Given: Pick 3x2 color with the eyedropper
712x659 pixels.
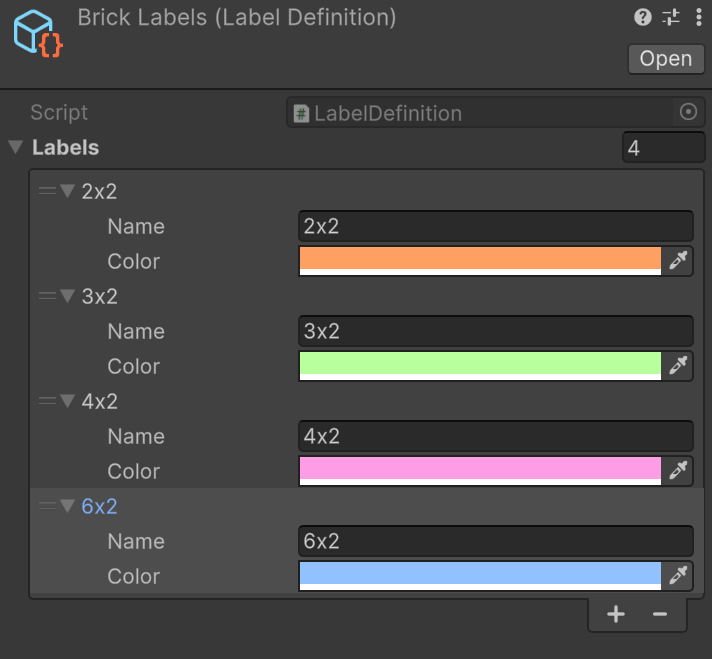Looking at the screenshot, I should (x=678, y=366).
